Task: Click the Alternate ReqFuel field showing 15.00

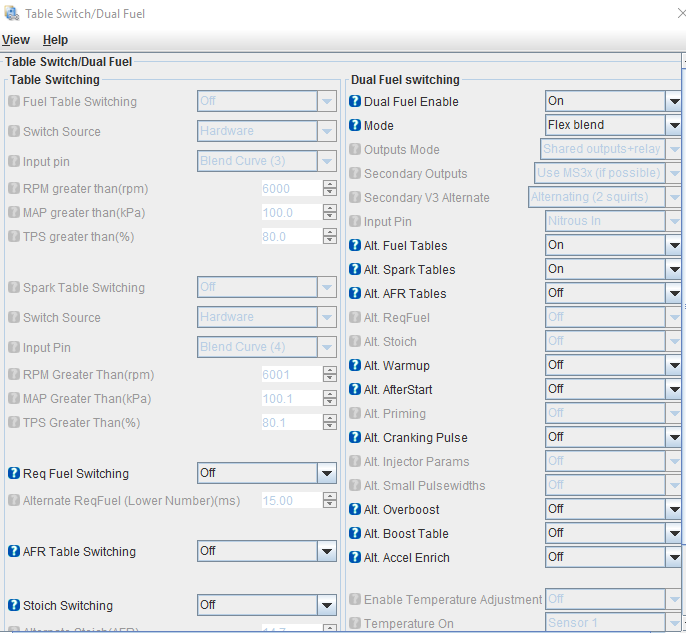Action: (292, 500)
